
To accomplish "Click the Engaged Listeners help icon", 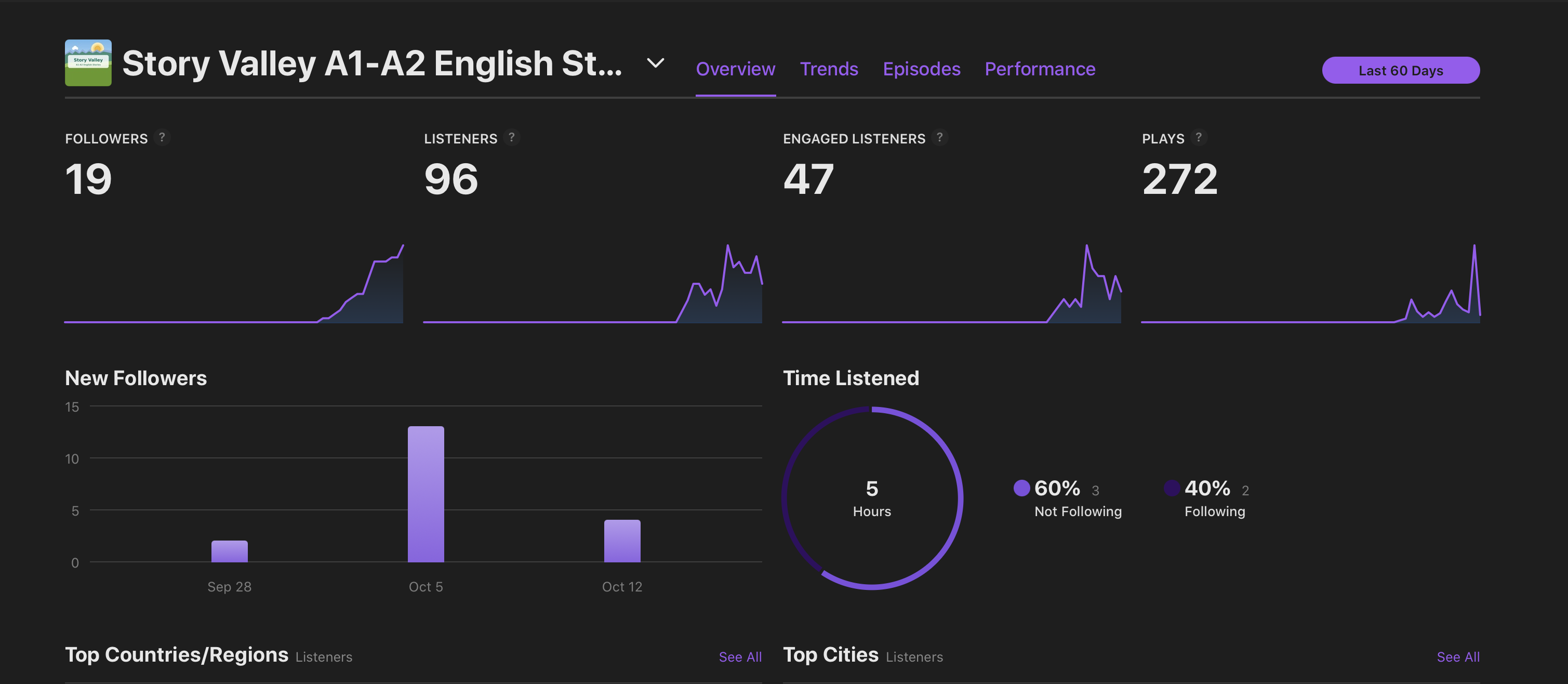I will click(939, 138).
